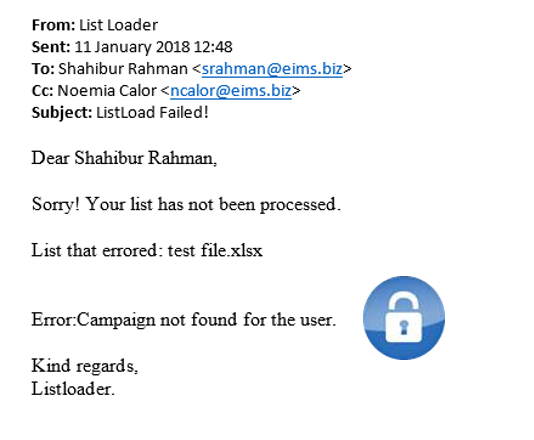Image resolution: width=534 pixels, height=440 pixels.
Task: Click the Error:Campaign not found line
Action: coord(184,319)
